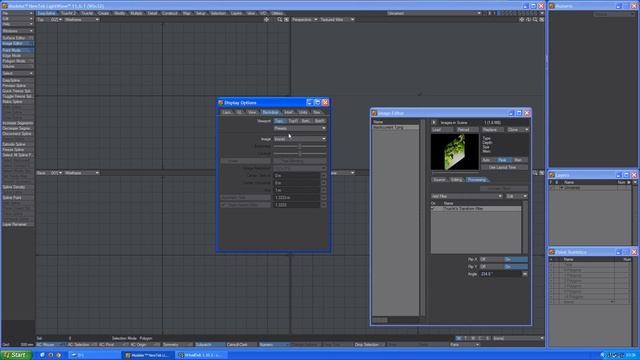Click the maximize icon in the bottom-right viewport header
640x360 pixels.
tap(542, 173)
